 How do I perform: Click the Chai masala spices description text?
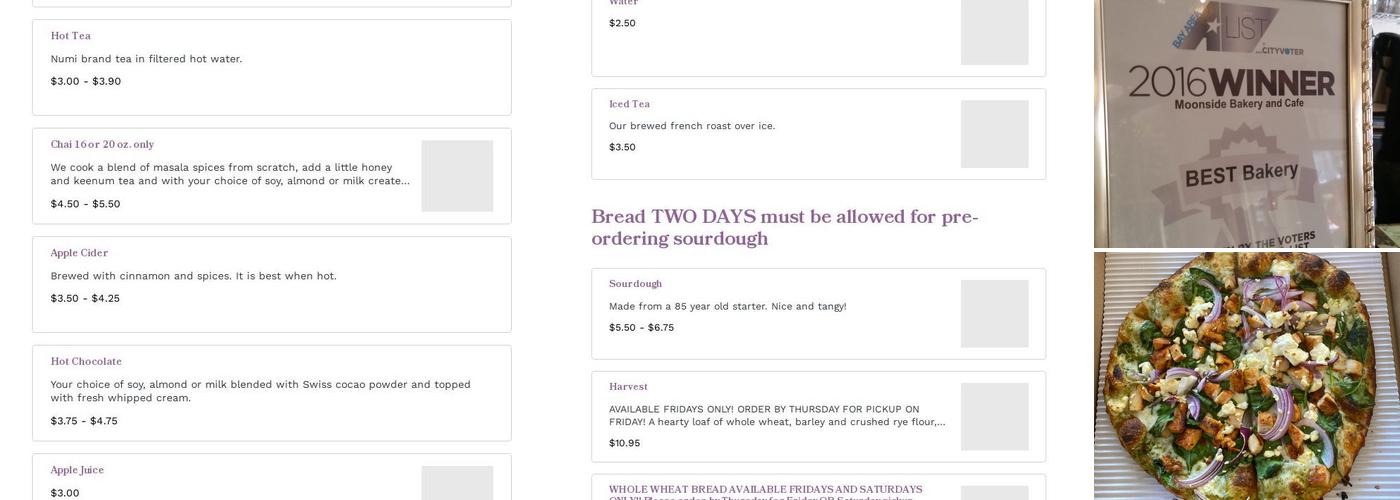pos(230,174)
